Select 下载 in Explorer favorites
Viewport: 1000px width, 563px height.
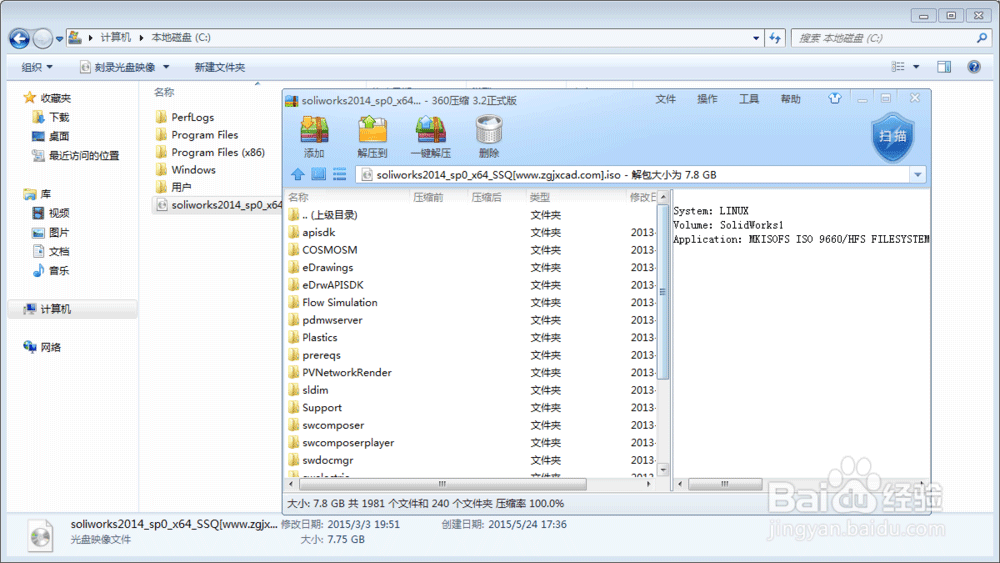[51, 117]
